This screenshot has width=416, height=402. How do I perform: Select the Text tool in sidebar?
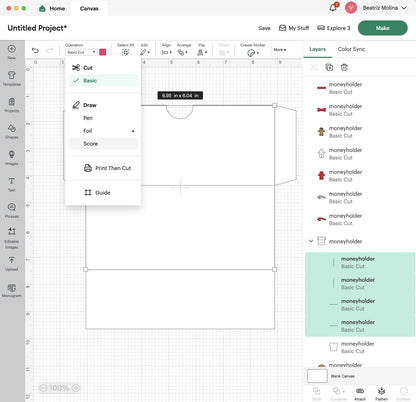pyautogui.click(x=12, y=184)
